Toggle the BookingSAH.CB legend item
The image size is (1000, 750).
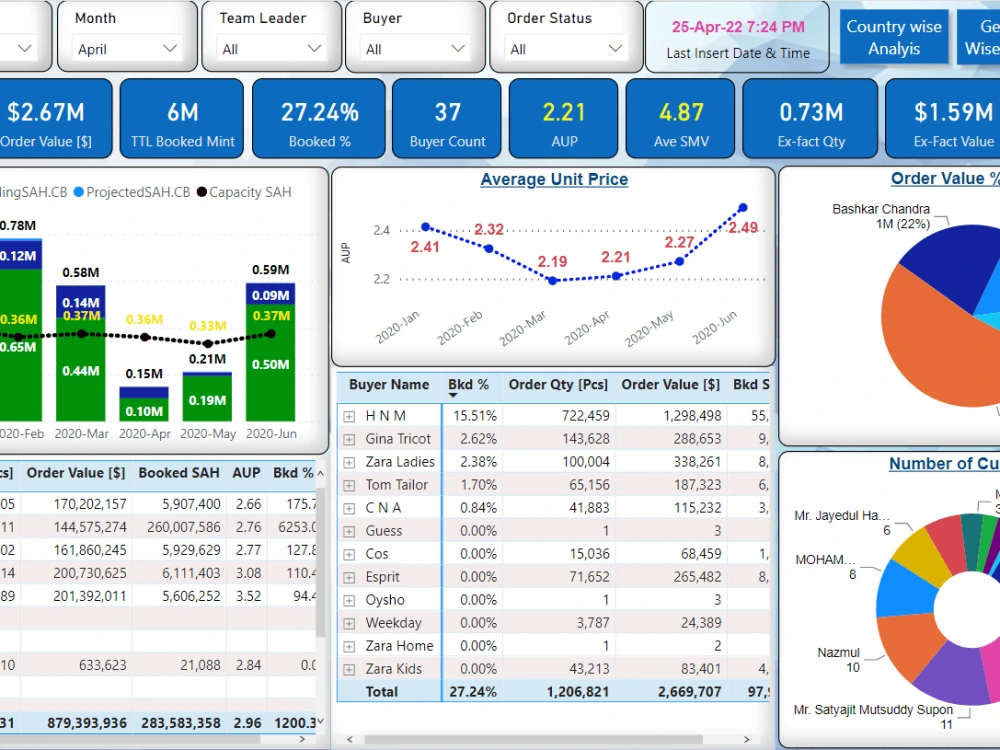[x=32, y=192]
